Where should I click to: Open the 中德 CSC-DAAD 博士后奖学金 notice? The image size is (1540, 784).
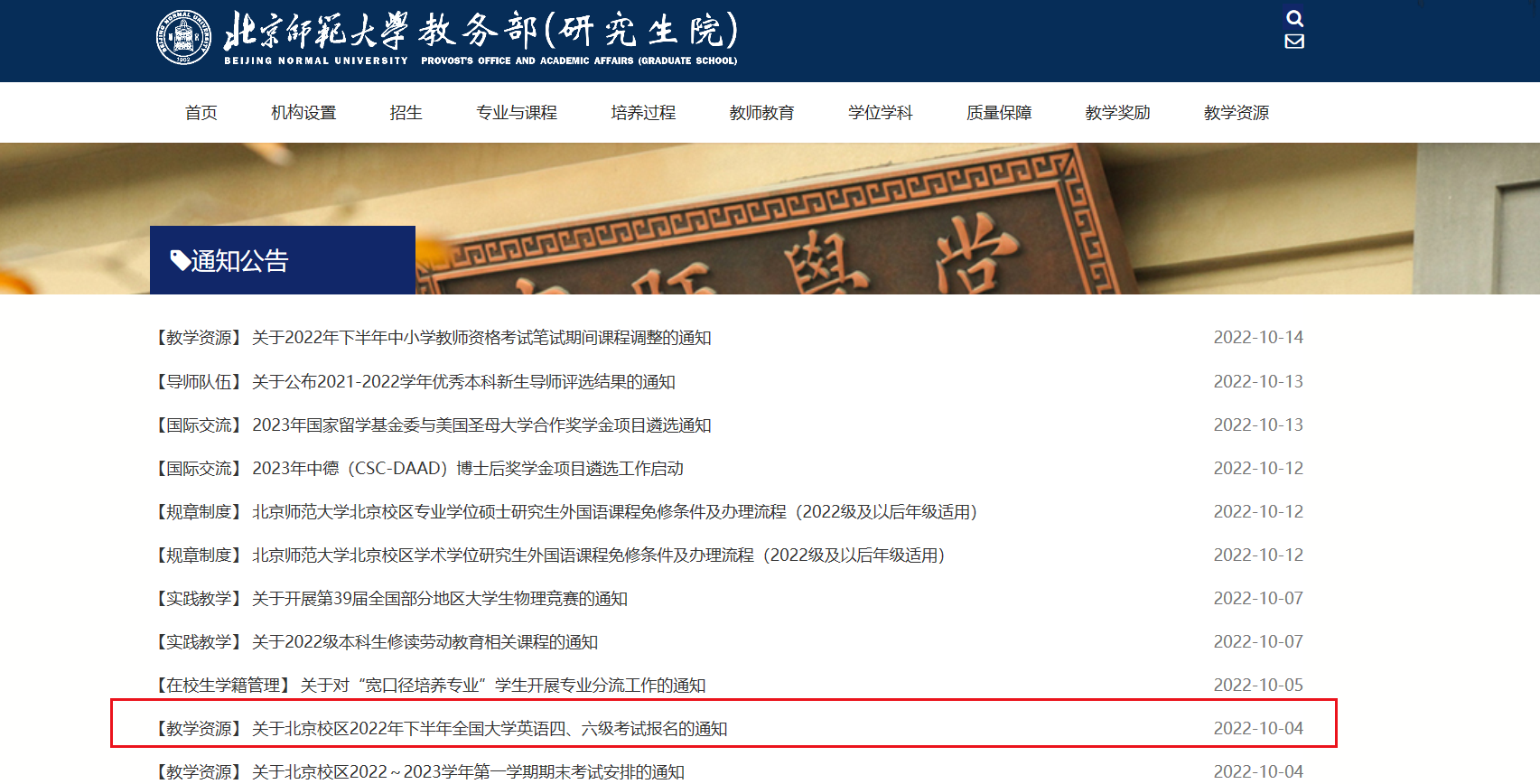(x=467, y=469)
